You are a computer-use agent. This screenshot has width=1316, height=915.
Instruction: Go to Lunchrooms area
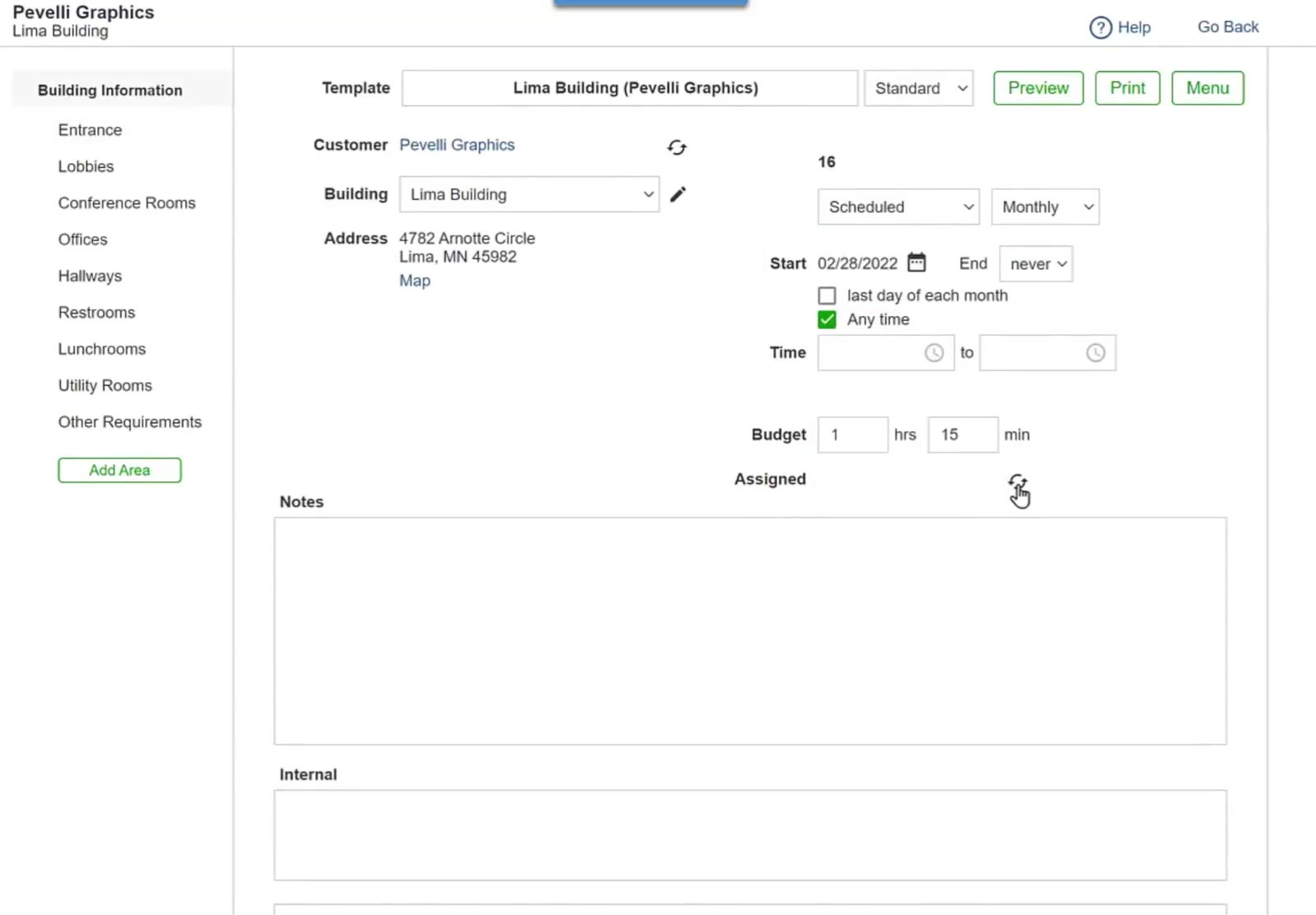[x=101, y=349]
